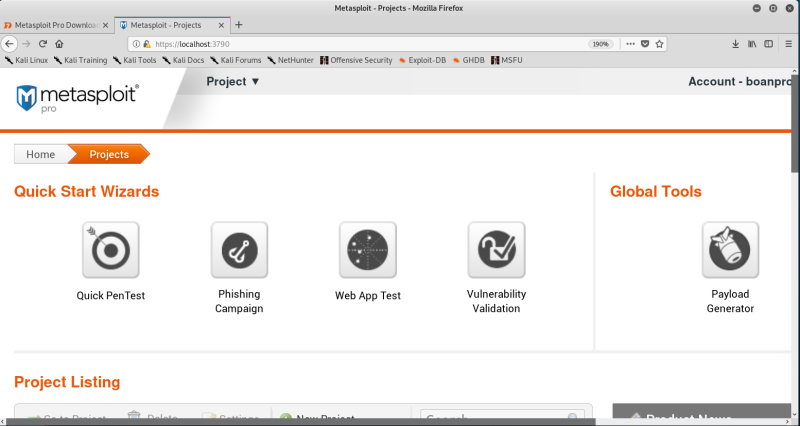Go back using Firefox back arrow
Viewport: 800px width, 426px height.
coord(9,44)
